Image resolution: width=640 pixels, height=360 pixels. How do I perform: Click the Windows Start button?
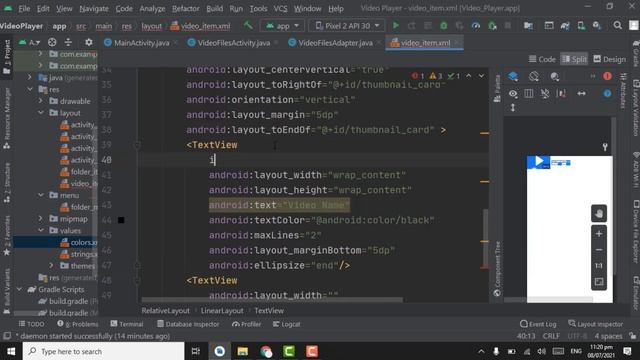(11, 351)
